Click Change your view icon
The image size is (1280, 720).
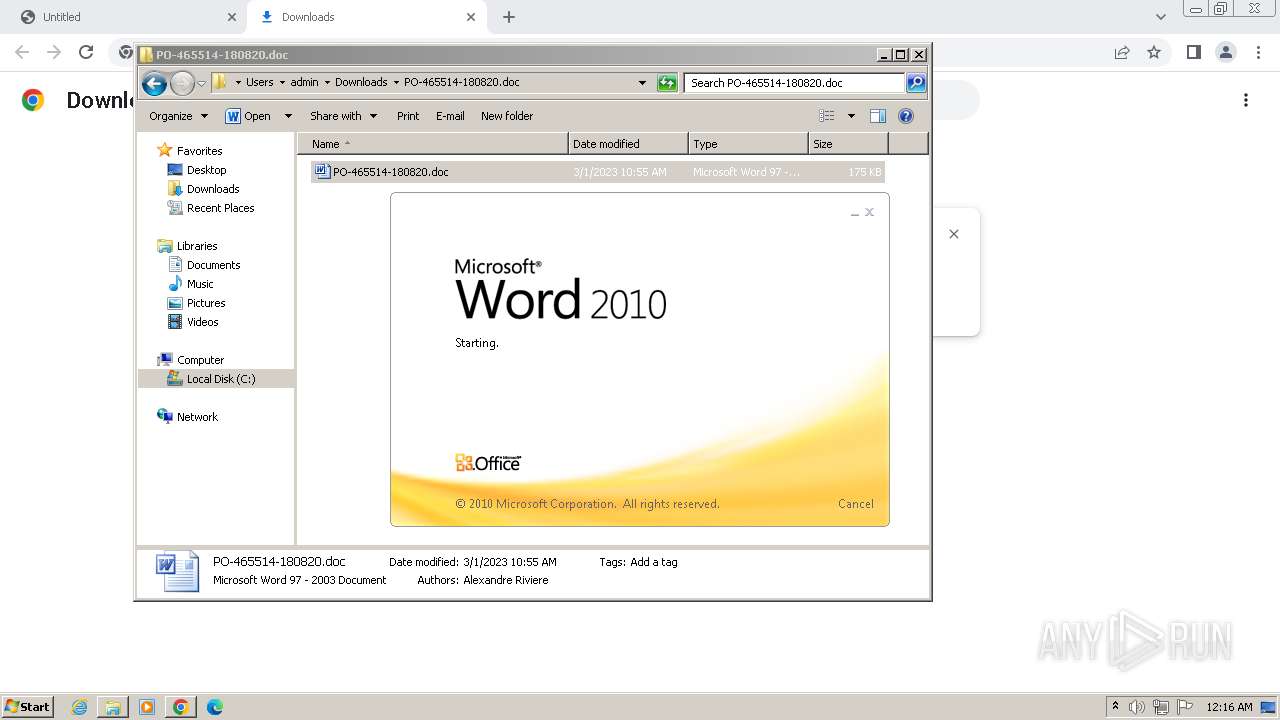(827, 116)
